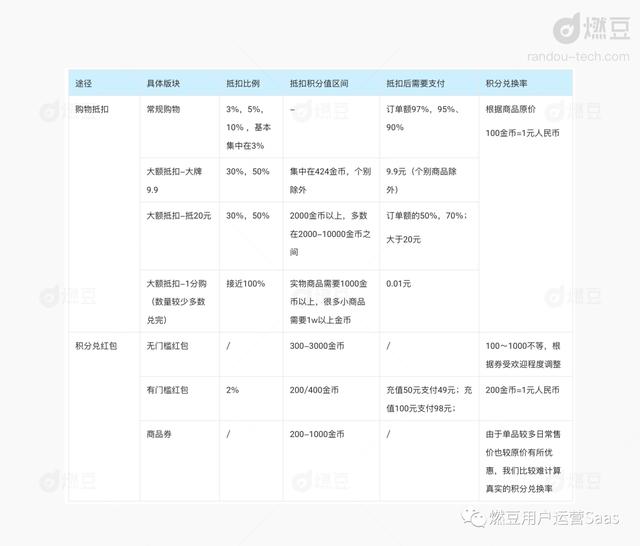Click the 订单额的50%,70% text

427,215
